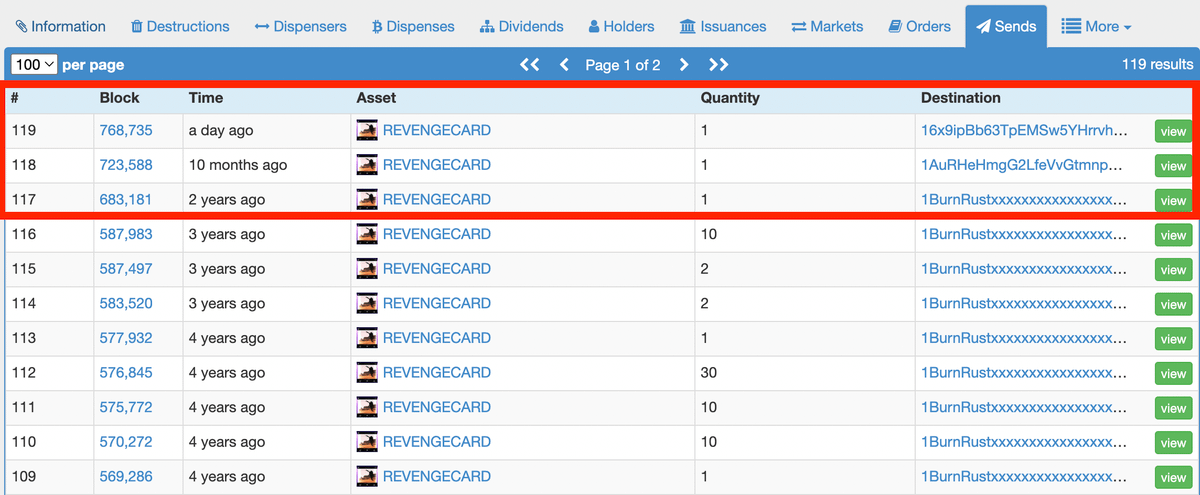Screen dimensions: 1200x495
Task: Open the Dividends tab
Action: tap(521, 26)
